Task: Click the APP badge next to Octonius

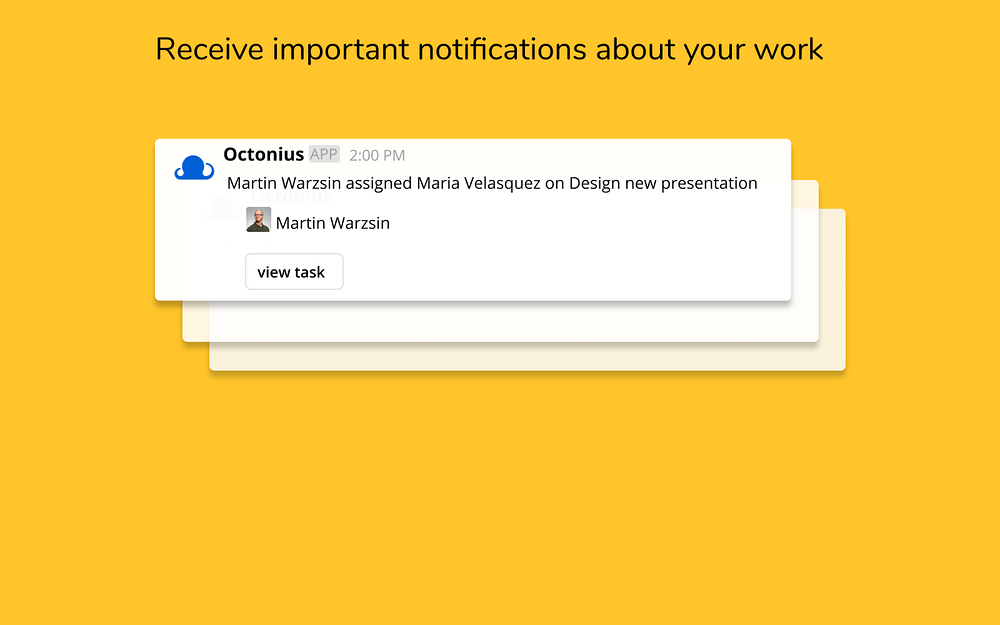Action: coord(324,154)
